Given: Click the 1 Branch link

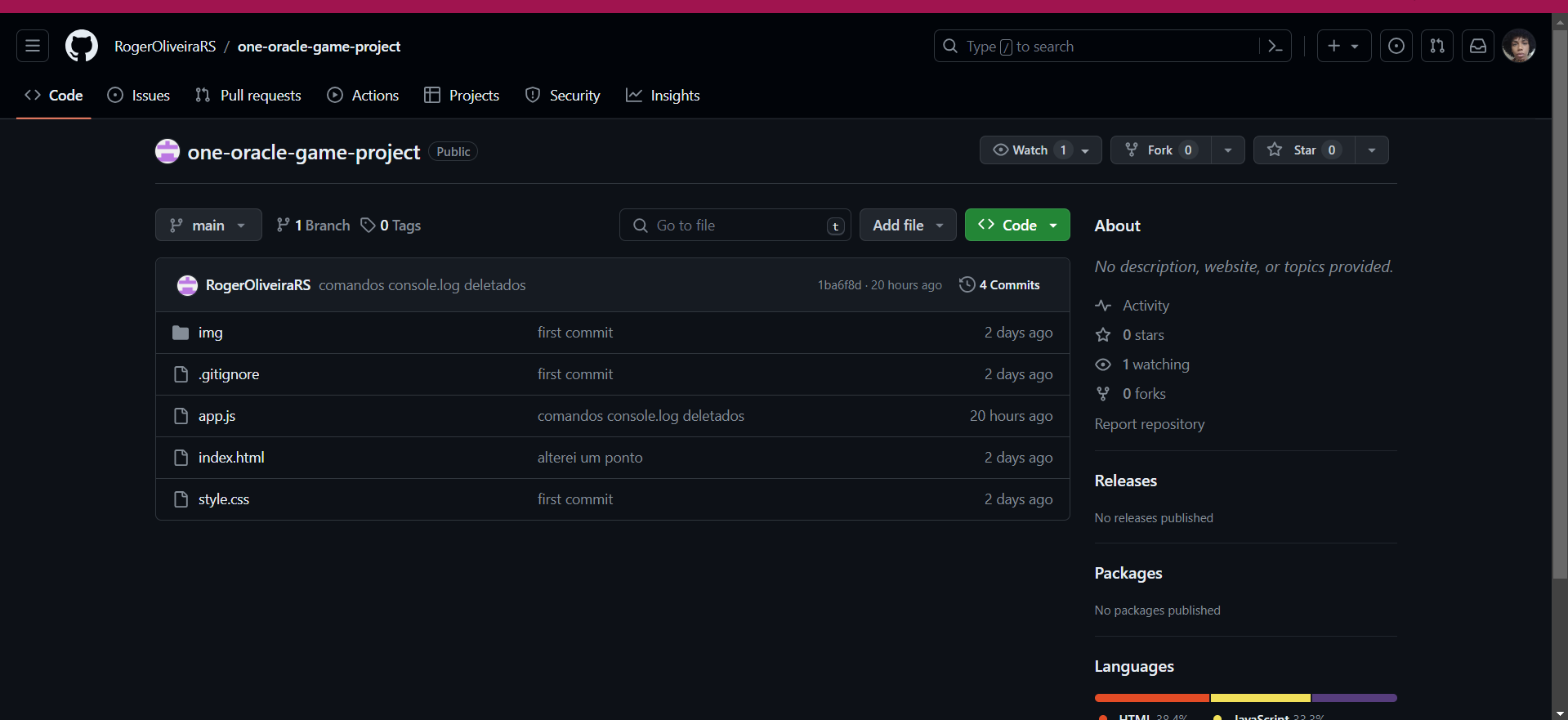Looking at the screenshot, I should 313,225.
